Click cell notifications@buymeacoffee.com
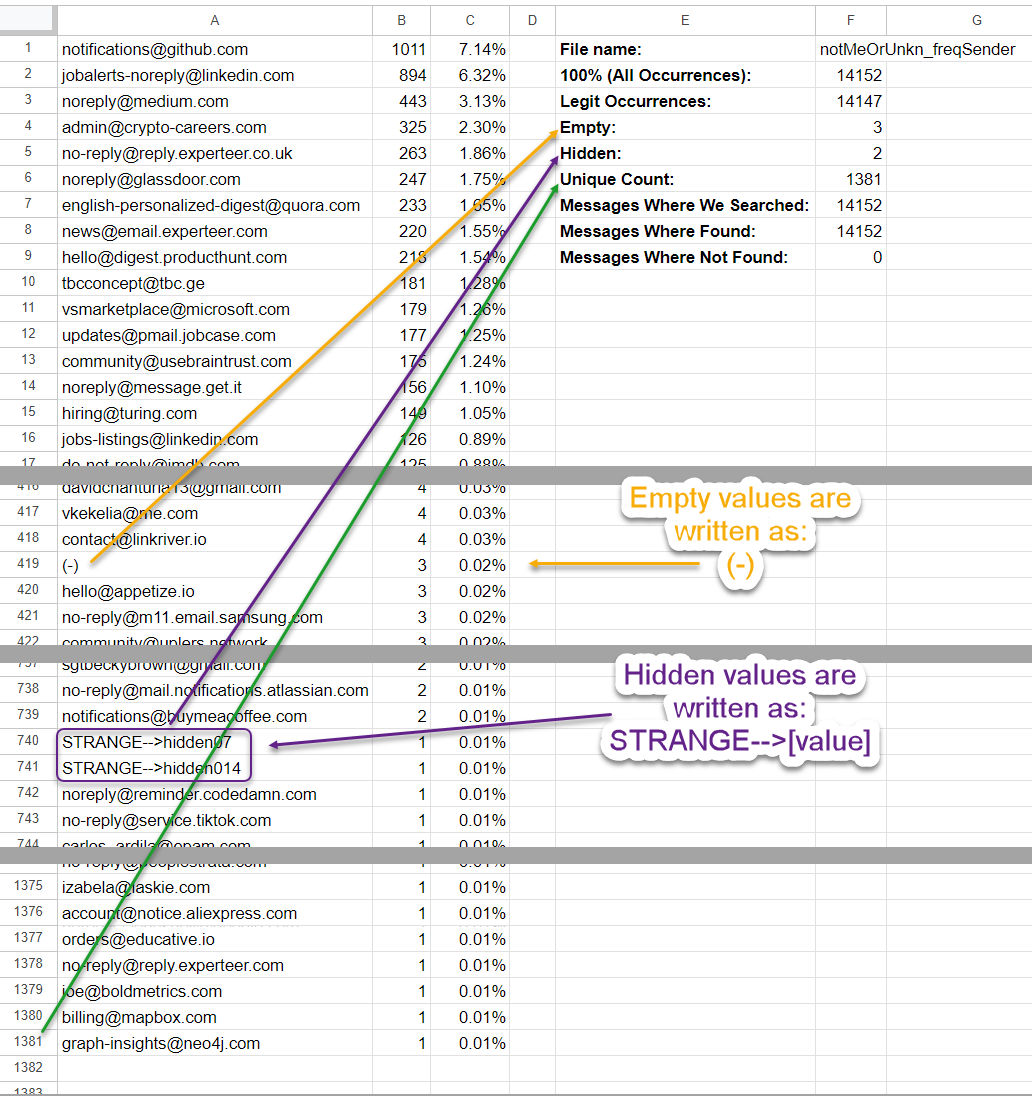 coord(215,716)
